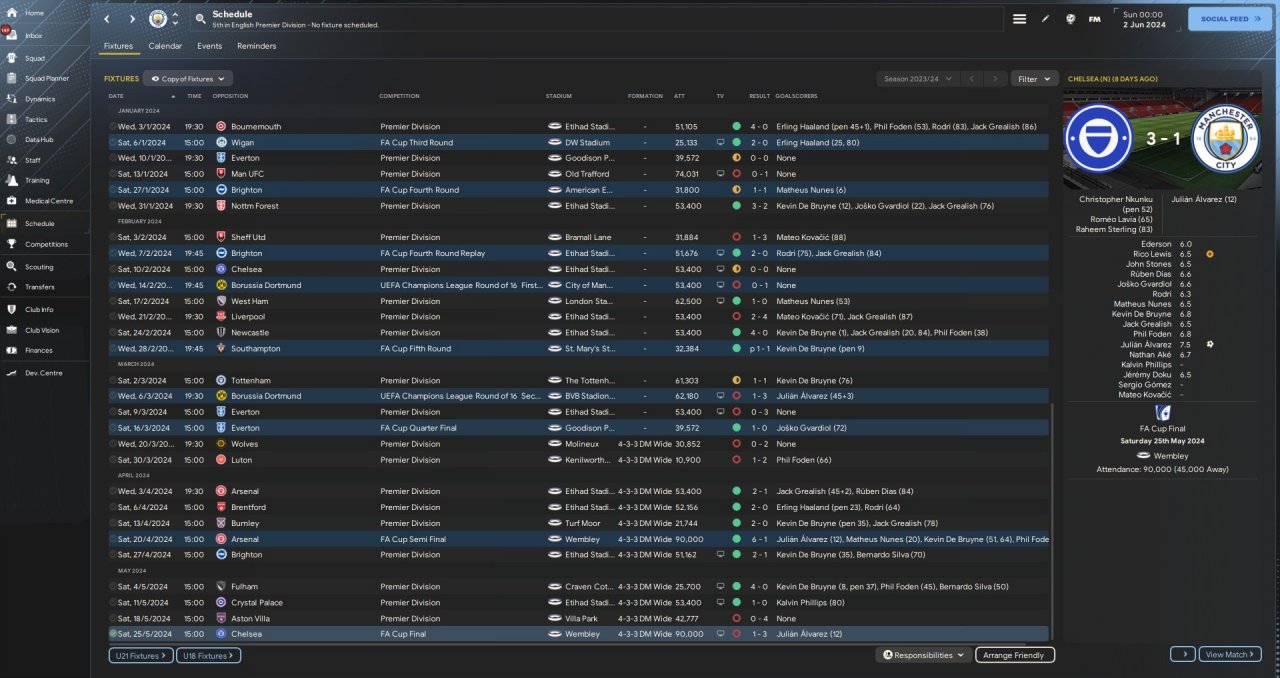Open the Season 2023/24 dropdown

click(918, 78)
